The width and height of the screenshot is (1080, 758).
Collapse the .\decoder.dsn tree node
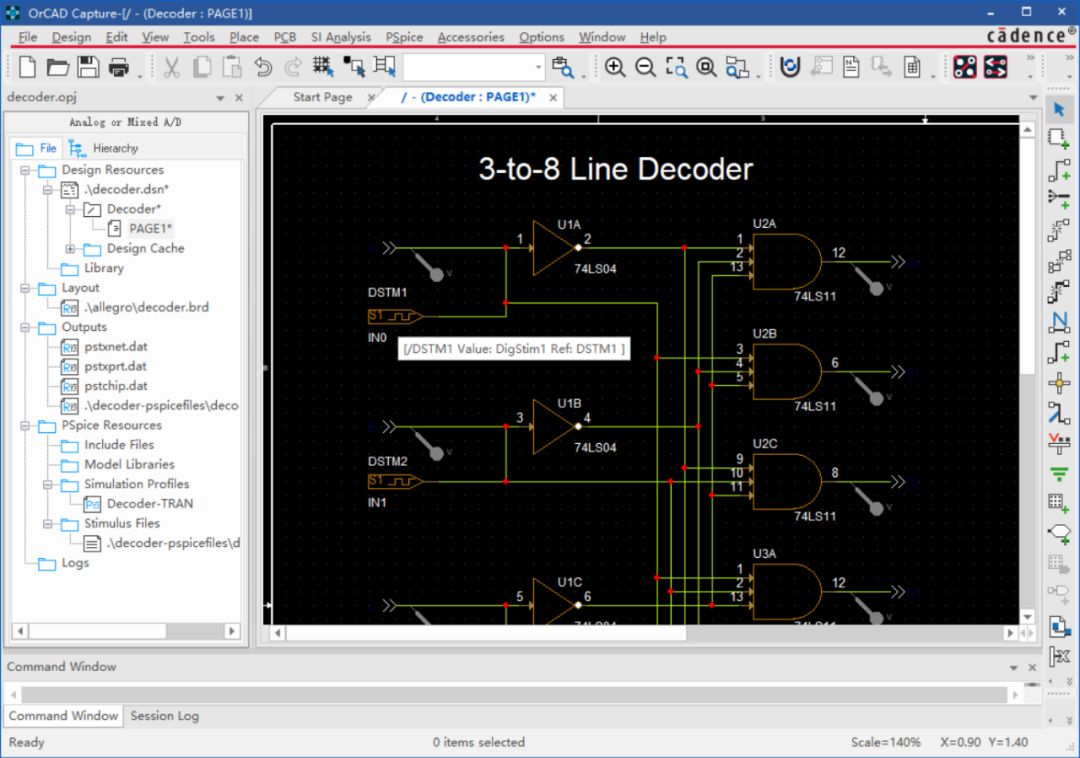(48, 189)
